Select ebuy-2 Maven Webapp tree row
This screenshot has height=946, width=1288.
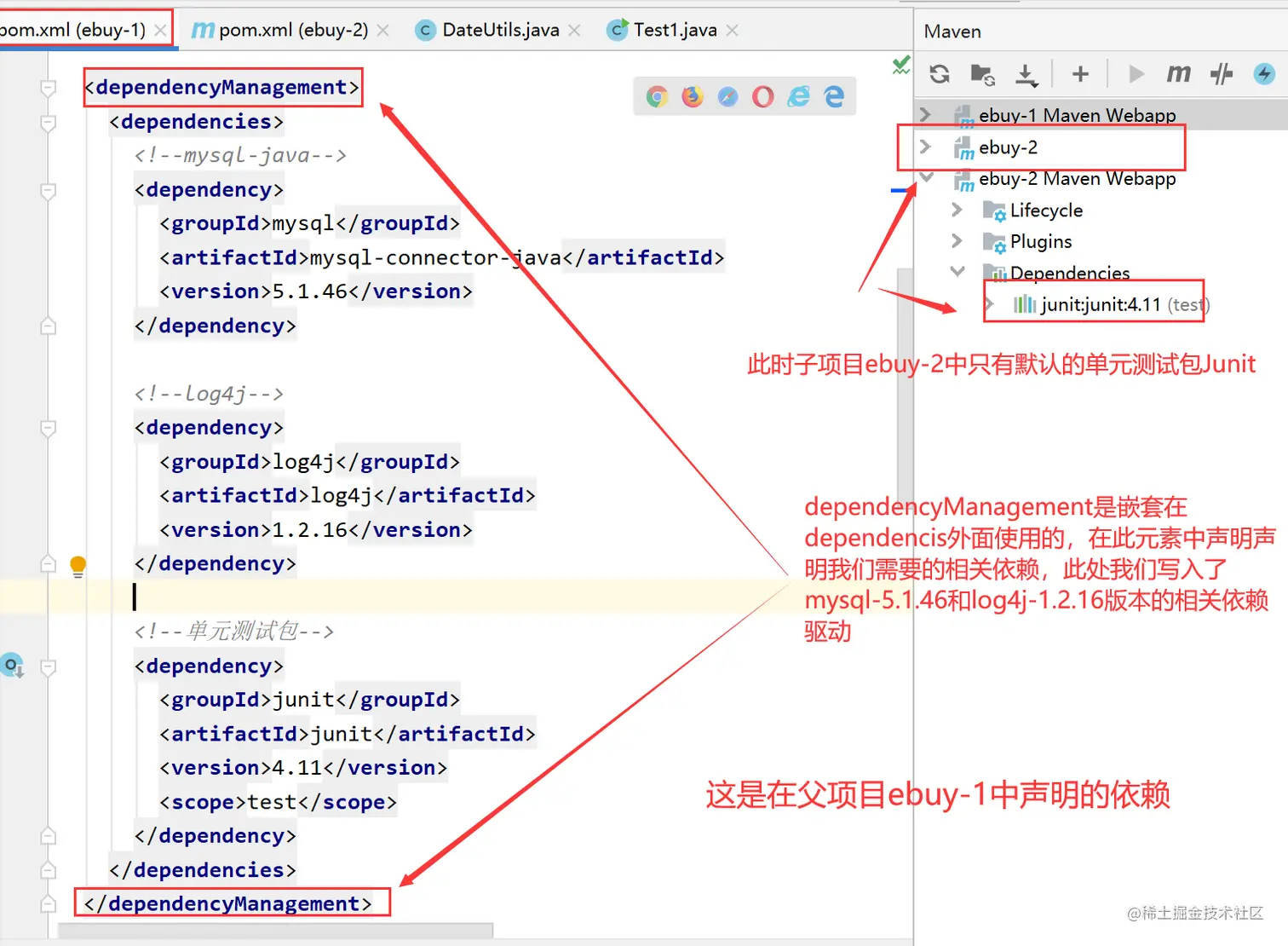click(x=1101, y=178)
